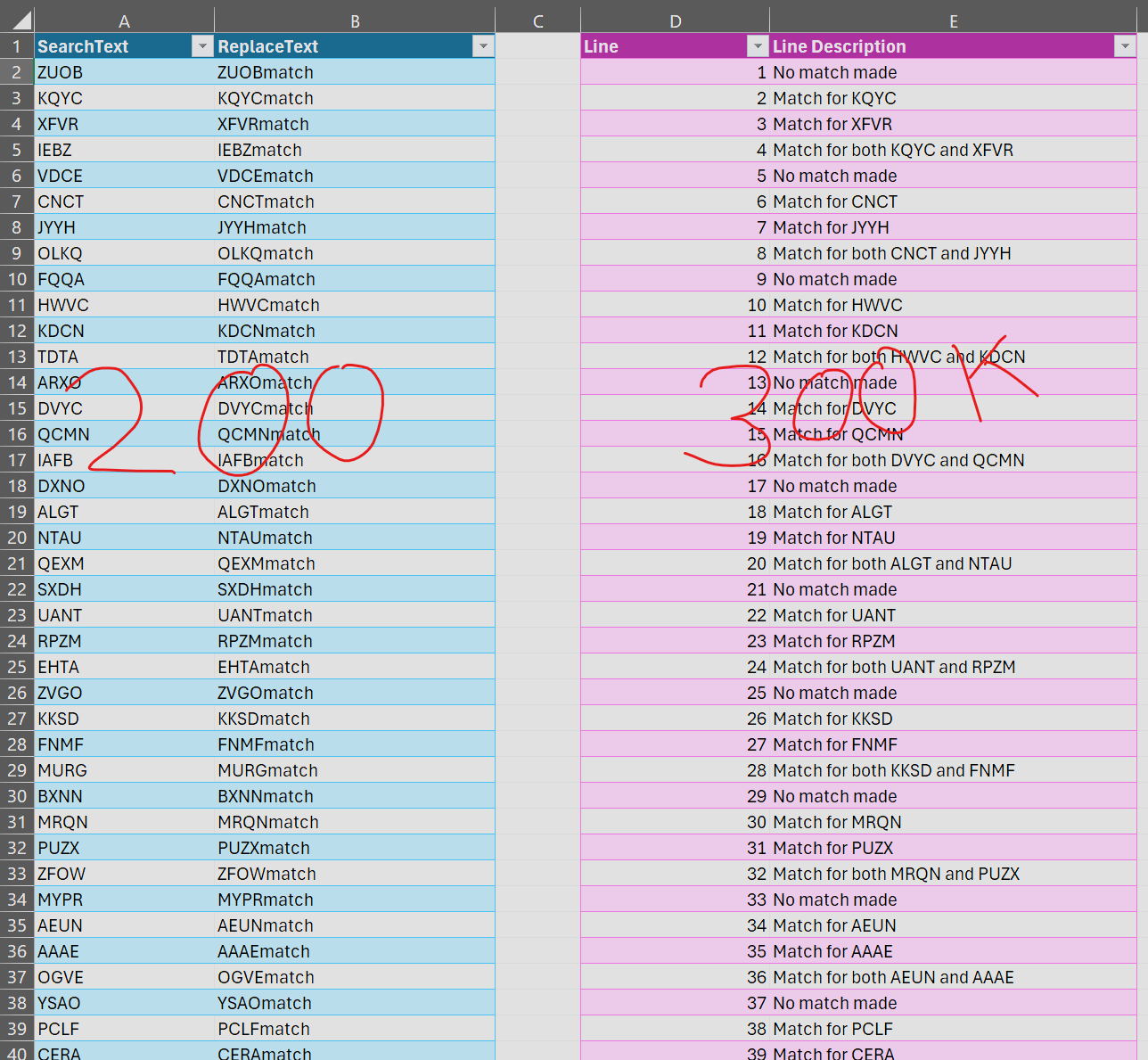1148x1060 pixels.
Task: Select cell containing YSAOmatch
Action: pyautogui.click(x=355, y=1003)
